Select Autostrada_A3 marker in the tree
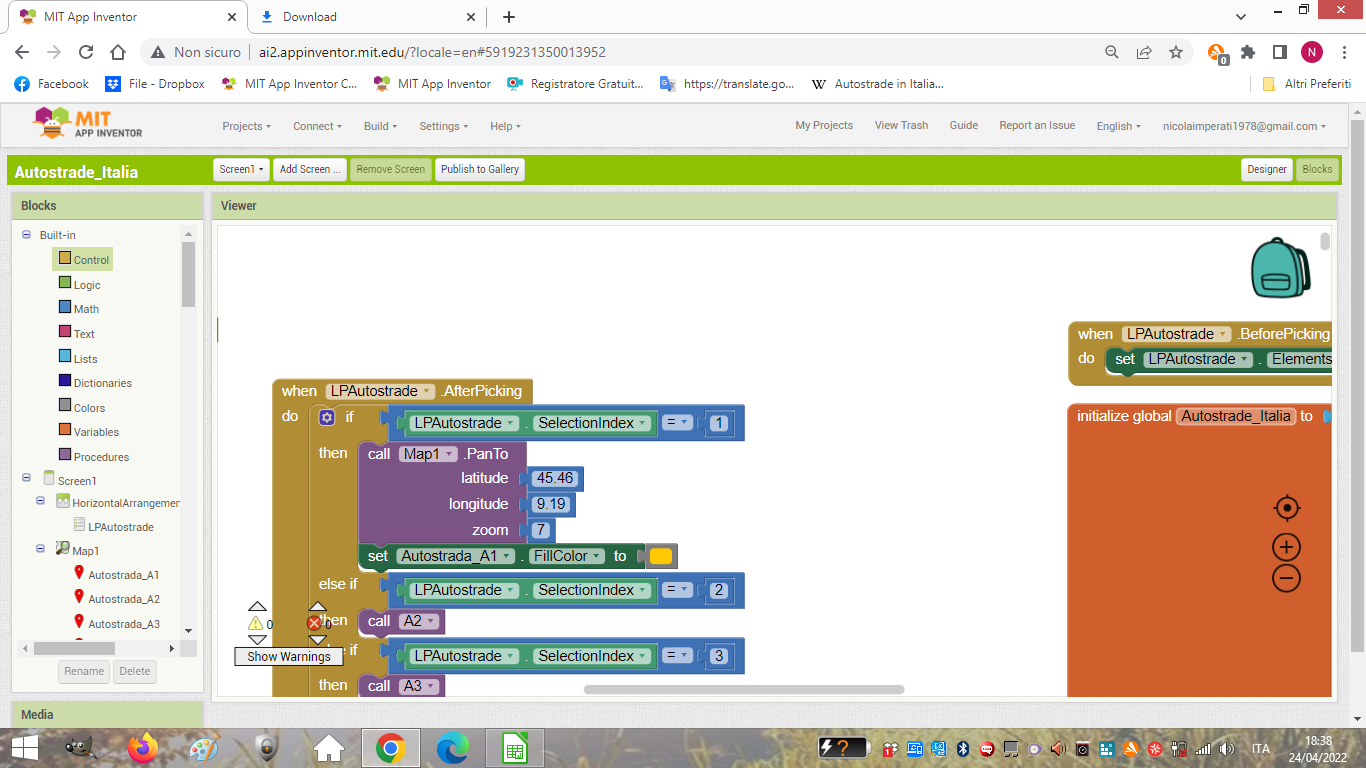 pyautogui.click(x=116, y=623)
